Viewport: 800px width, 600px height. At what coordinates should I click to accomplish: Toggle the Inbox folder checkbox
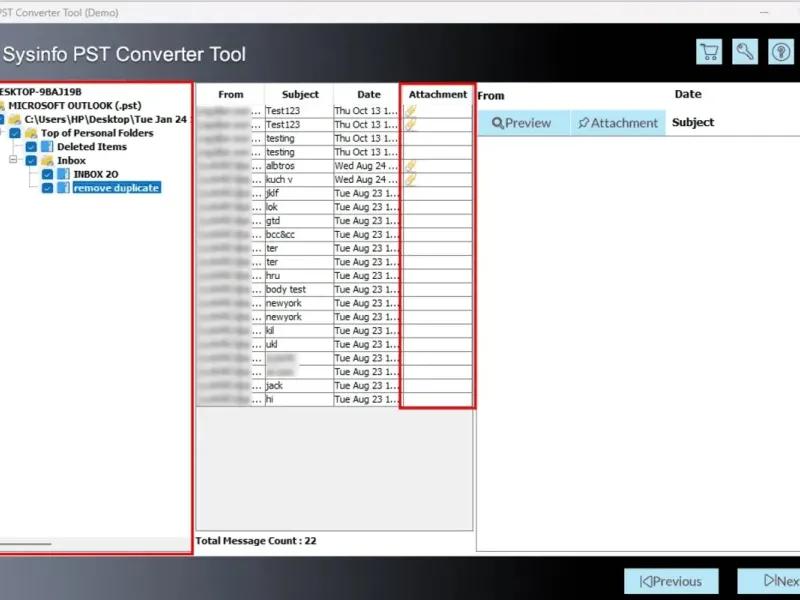31,160
